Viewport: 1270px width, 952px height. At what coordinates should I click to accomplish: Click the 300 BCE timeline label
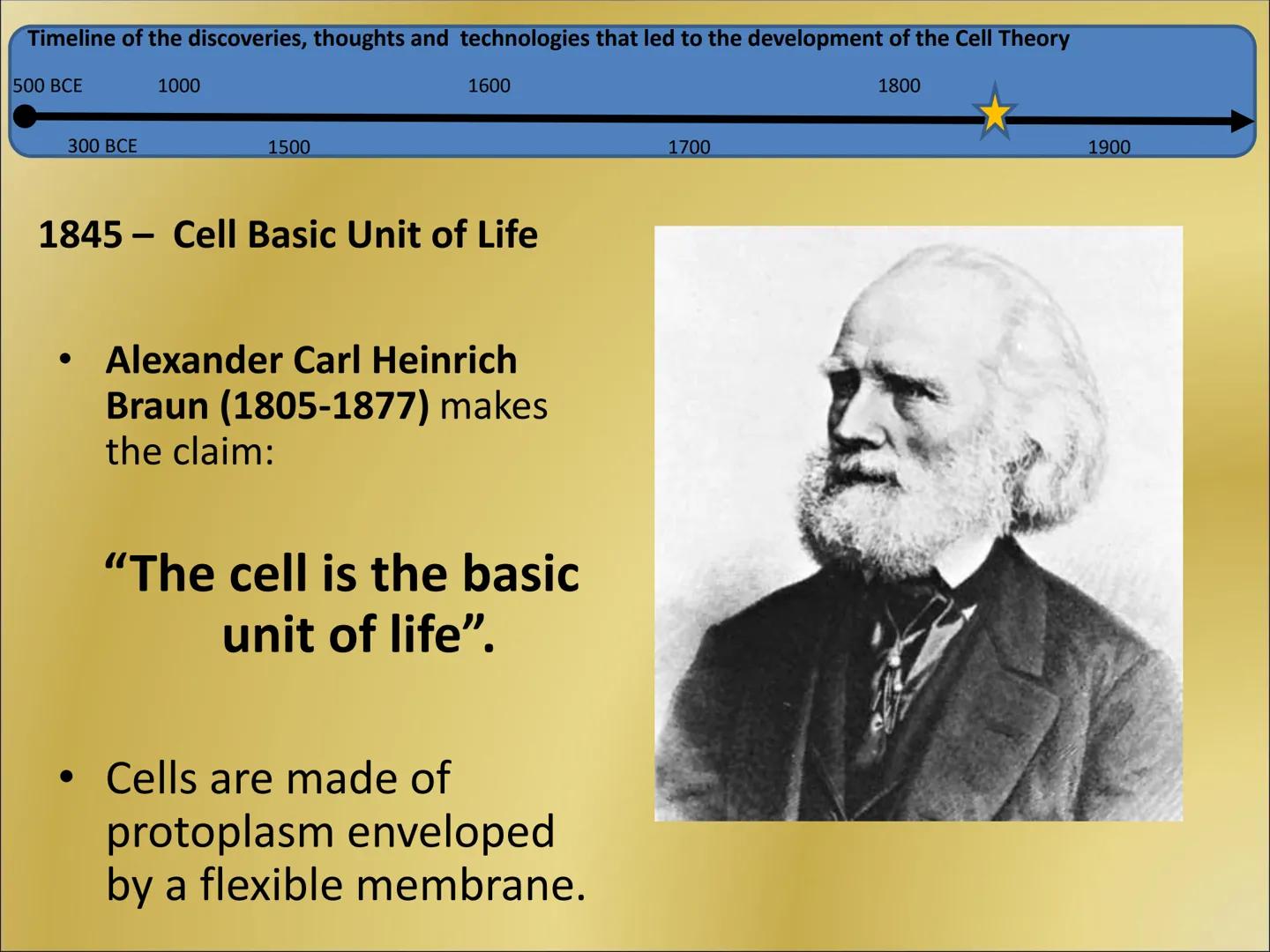click(x=102, y=145)
